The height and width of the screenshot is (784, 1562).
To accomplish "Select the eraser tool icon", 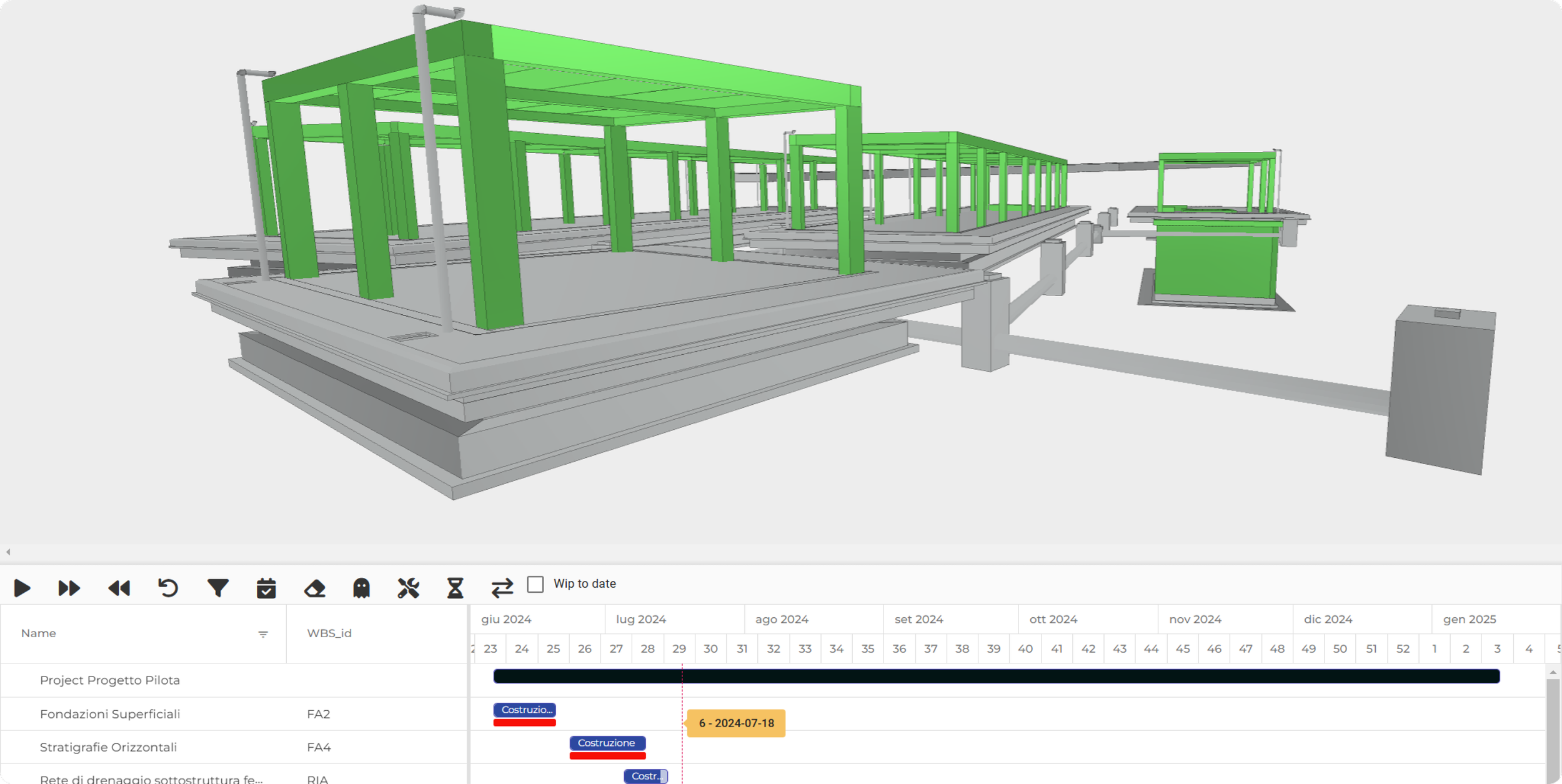I will coord(315,588).
